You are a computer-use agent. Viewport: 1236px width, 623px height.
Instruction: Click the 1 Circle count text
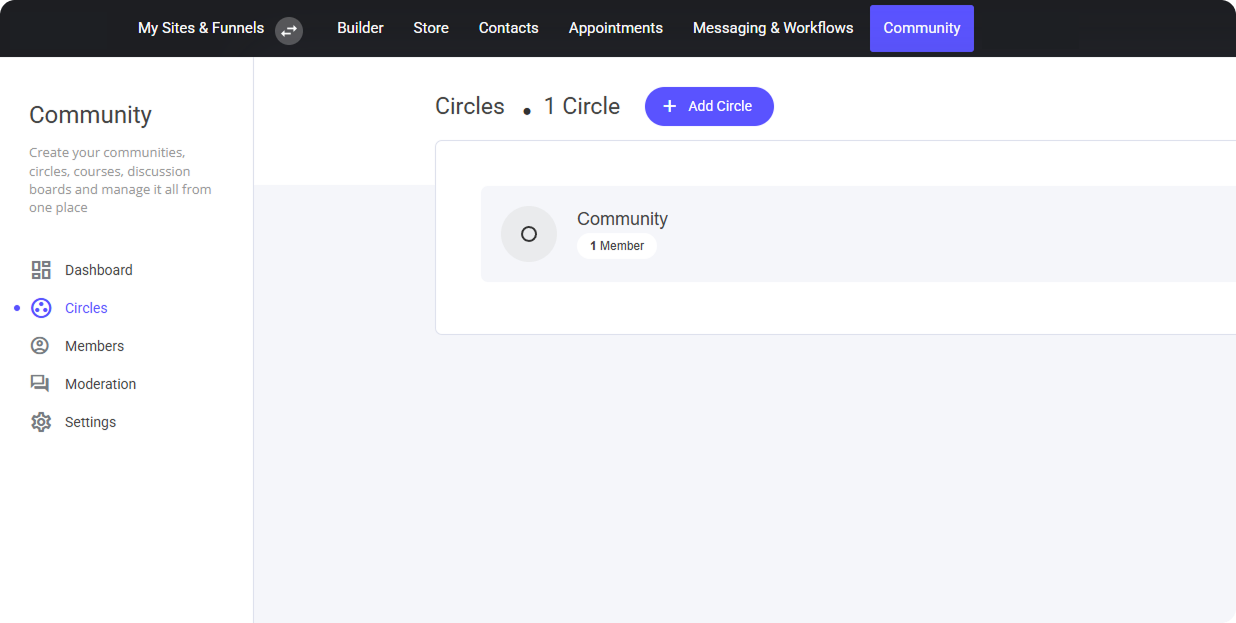pyautogui.click(x=581, y=106)
